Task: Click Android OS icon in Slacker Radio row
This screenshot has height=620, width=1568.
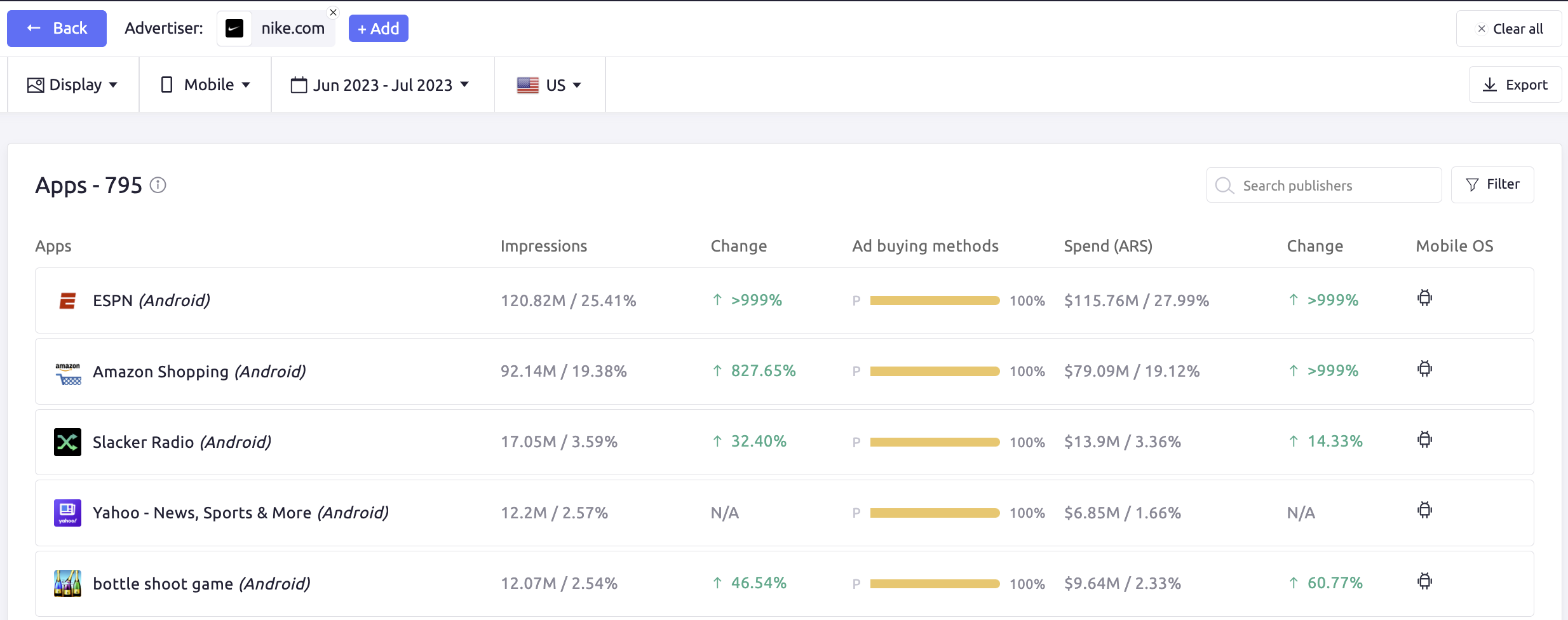Action: tap(1425, 440)
